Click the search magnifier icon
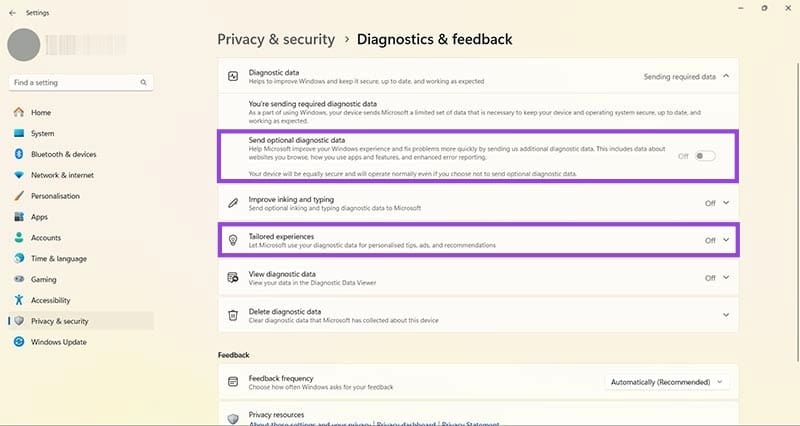The image size is (800, 426). 143,82
